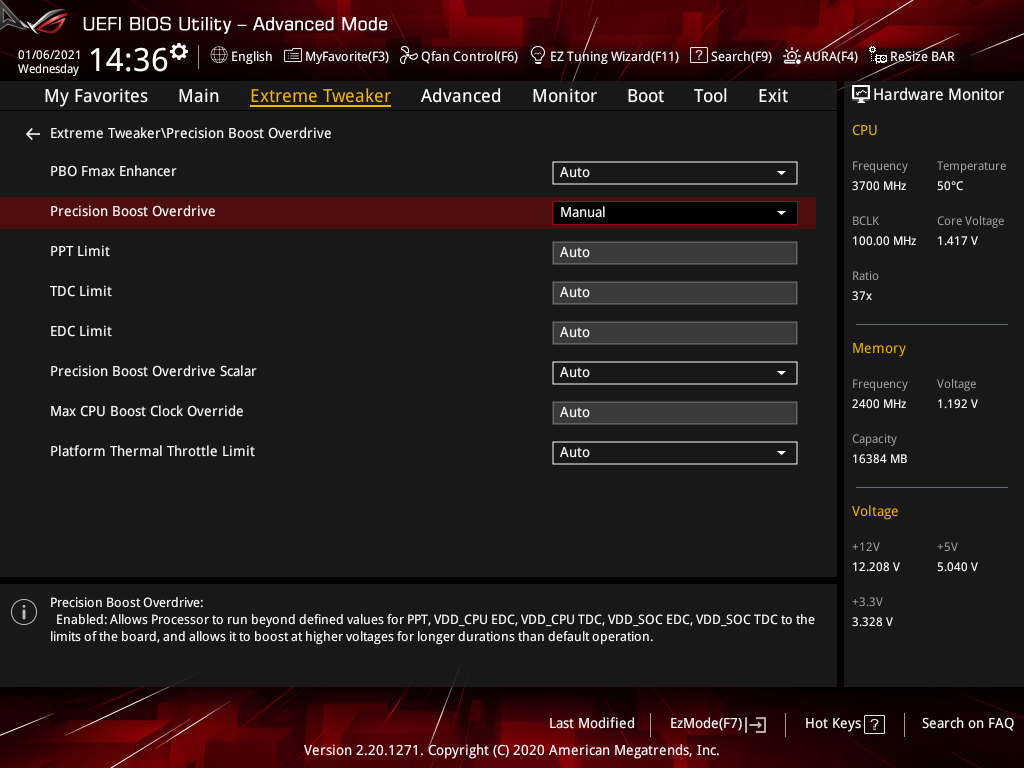The width and height of the screenshot is (1024, 768).
Task: Click the Hot Keys question mark icon
Action: [874, 724]
